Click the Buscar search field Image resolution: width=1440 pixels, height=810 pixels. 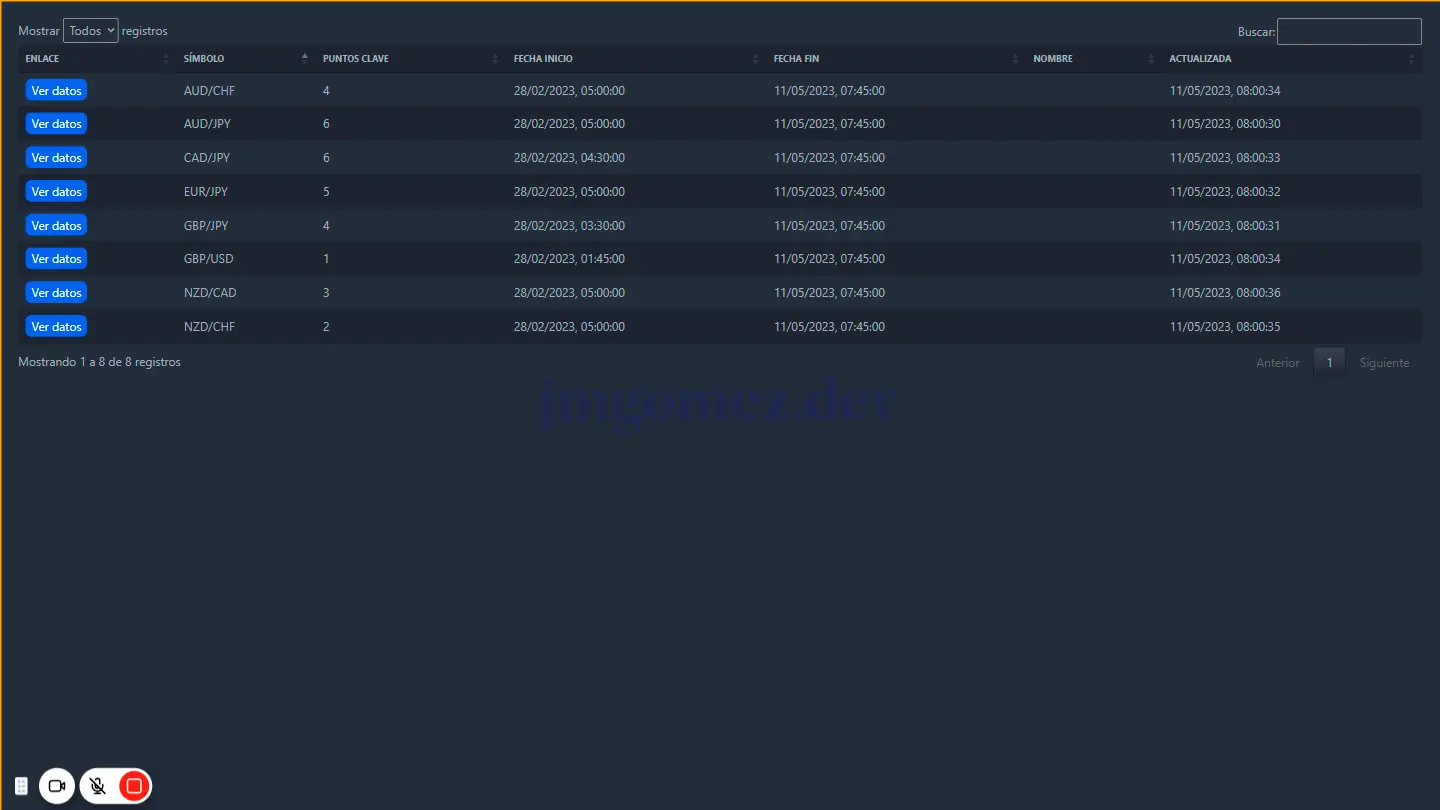click(1348, 32)
